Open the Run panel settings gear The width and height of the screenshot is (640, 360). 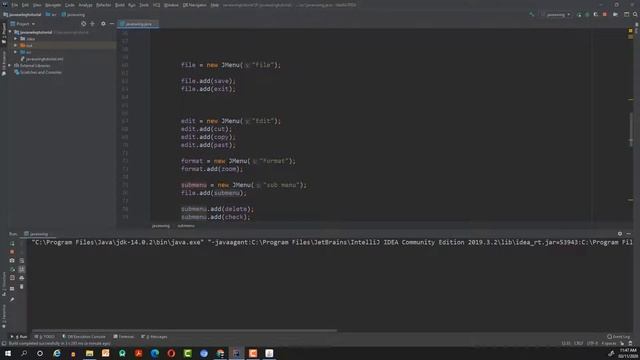pos(620,234)
